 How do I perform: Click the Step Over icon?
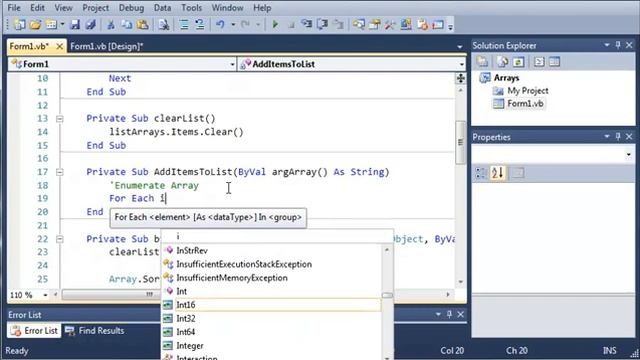tap(322, 25)
